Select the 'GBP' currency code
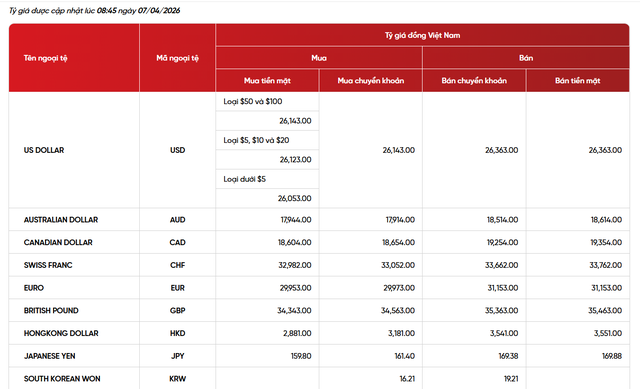This screenshot has width=640, height=389. (178, 311)
